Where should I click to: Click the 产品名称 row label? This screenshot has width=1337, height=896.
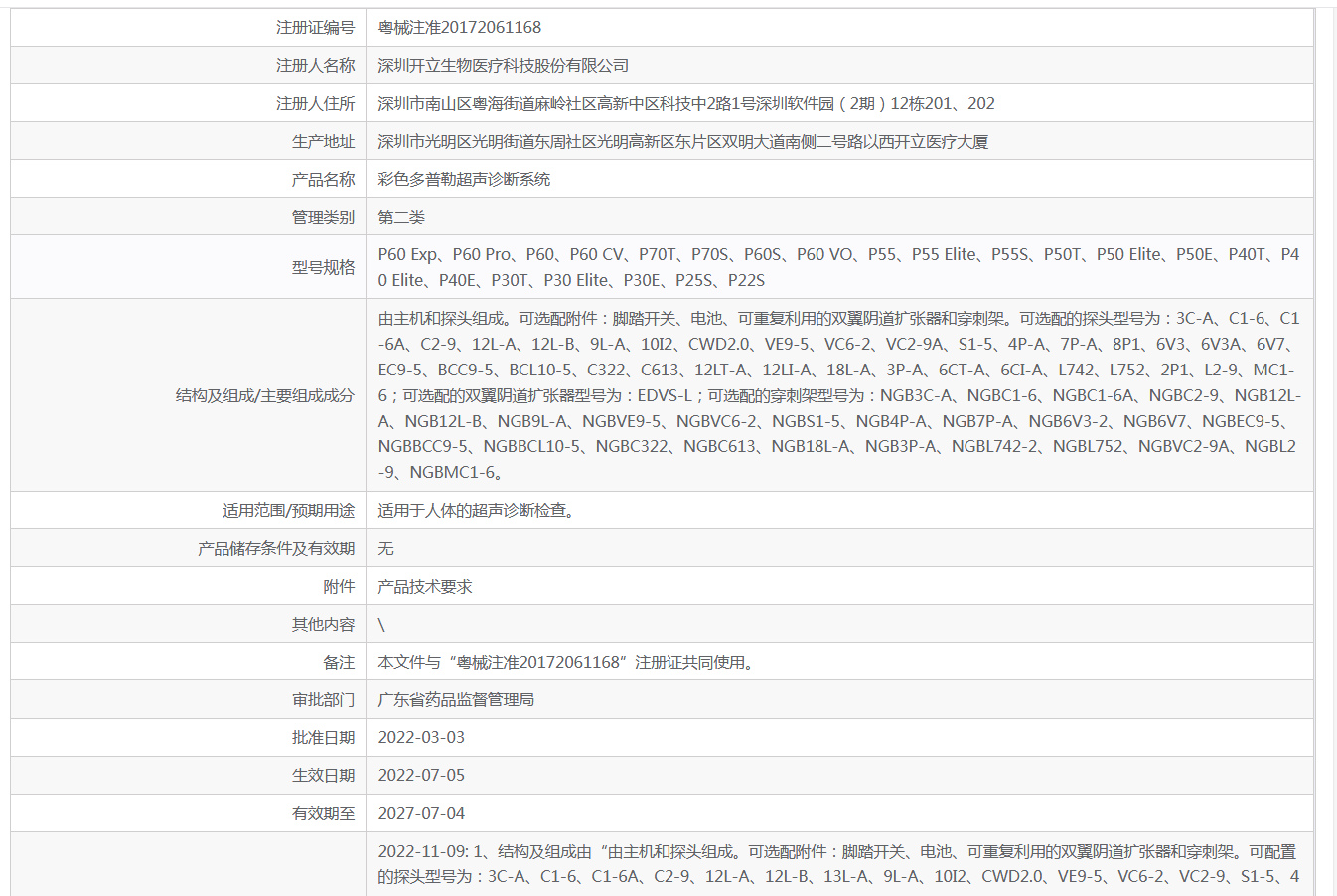(x=323, y=179)
